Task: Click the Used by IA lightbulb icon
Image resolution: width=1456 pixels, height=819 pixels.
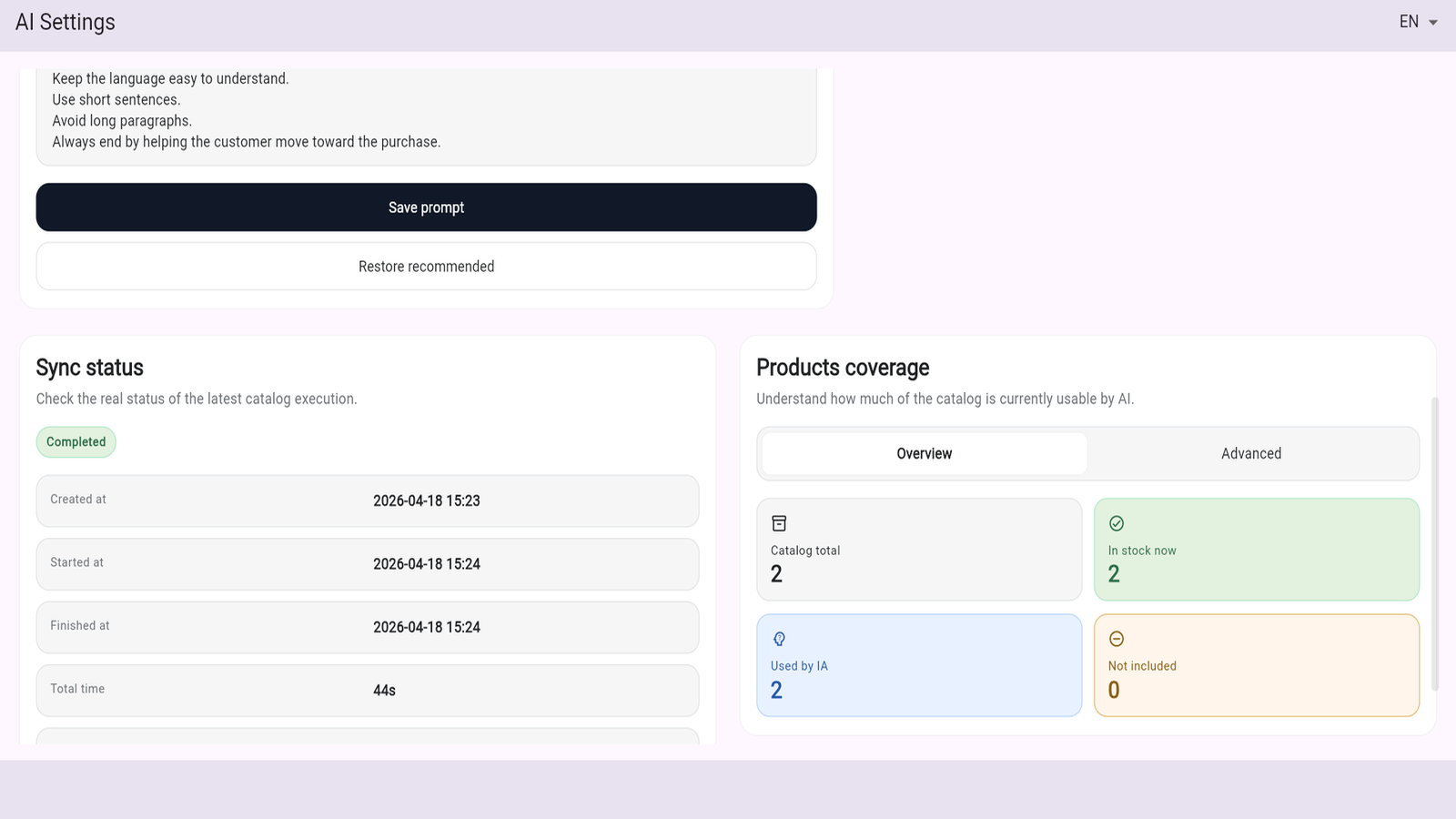Action: 779,639
